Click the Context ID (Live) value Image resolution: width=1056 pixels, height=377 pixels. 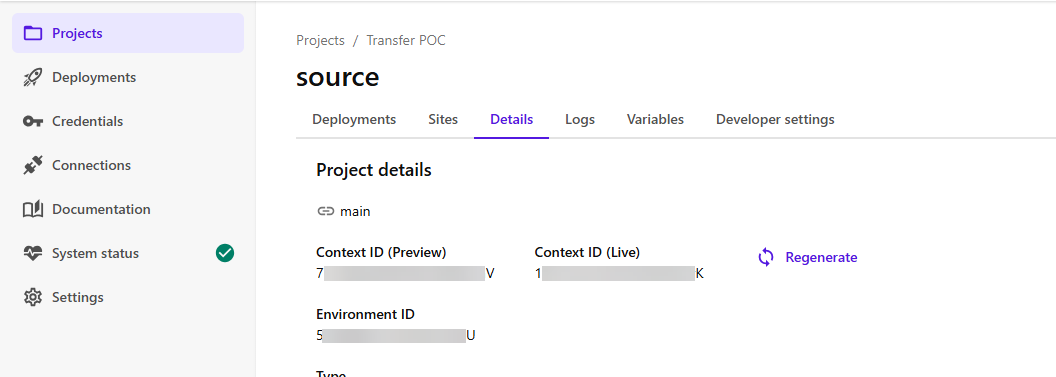coord(619,274)
